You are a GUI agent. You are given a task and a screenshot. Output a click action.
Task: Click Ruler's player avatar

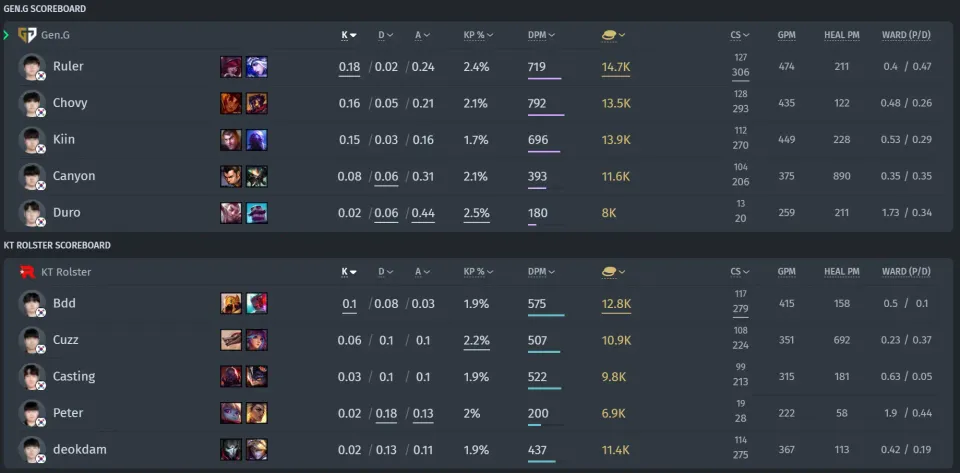(32, 67)
